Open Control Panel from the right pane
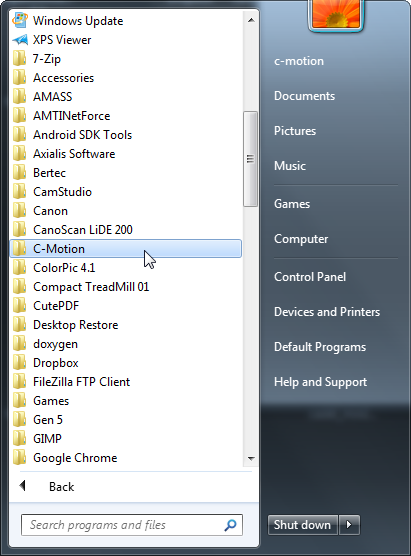This screenshot has width=411, height=556. (310, 277)
